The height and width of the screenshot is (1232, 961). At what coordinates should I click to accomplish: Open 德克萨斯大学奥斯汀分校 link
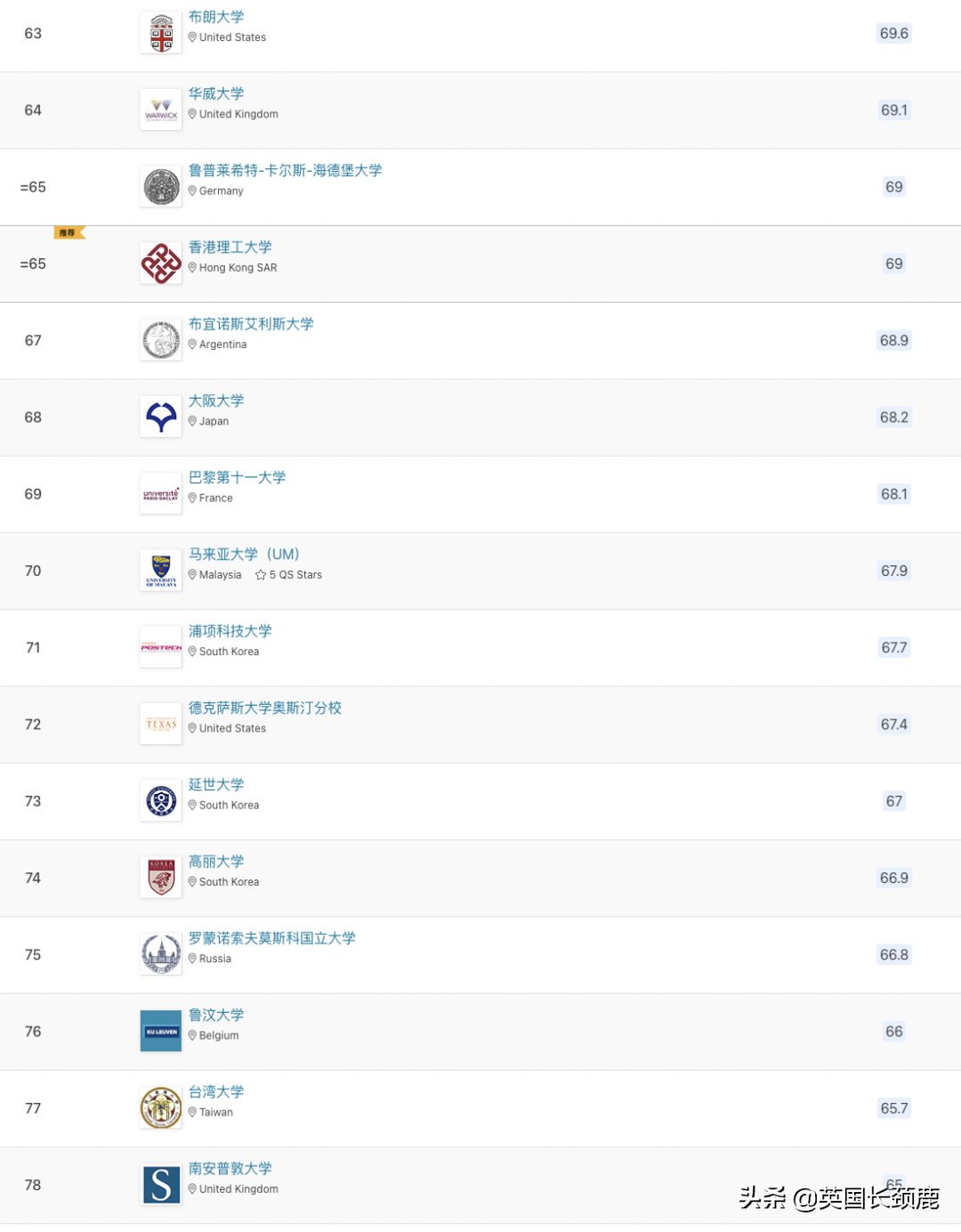pyautogui.click(x=265, y=708)
